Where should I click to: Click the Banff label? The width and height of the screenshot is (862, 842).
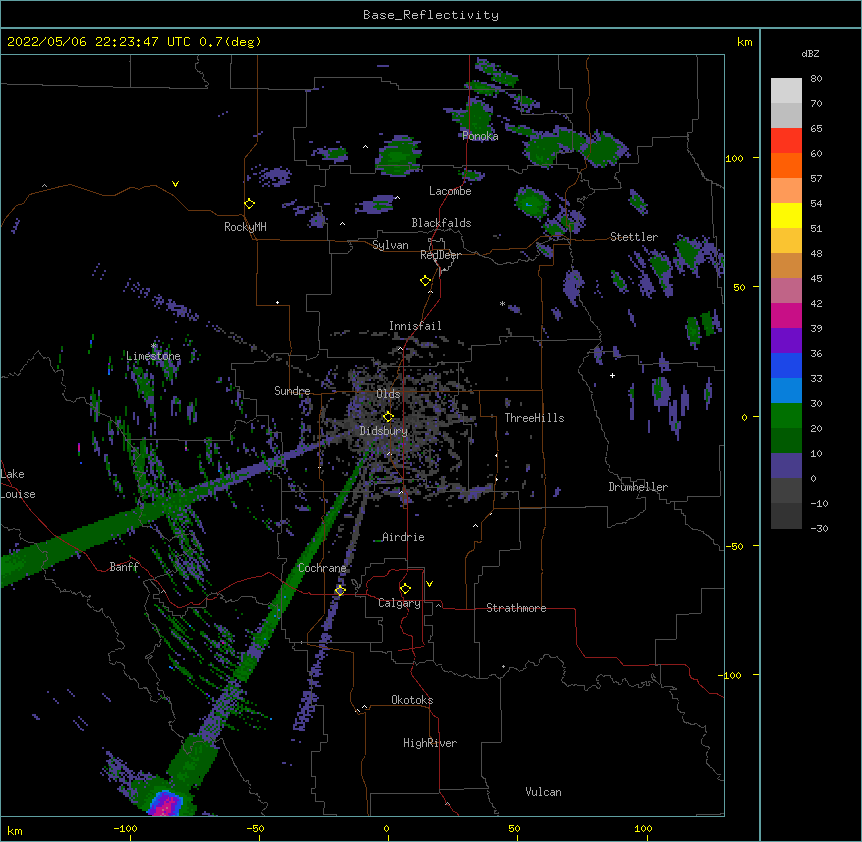pyautogui.click(x=124, y=567)
